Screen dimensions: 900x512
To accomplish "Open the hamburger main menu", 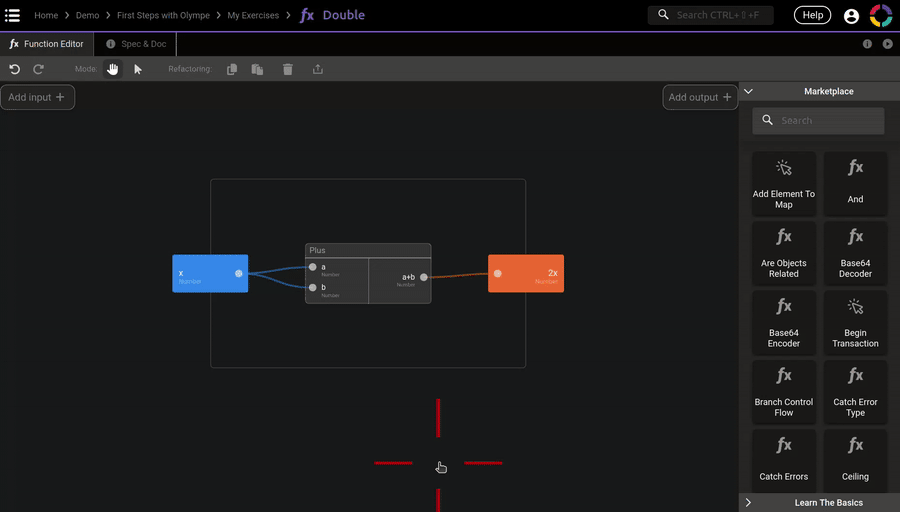I will click(x=13, y=15).
